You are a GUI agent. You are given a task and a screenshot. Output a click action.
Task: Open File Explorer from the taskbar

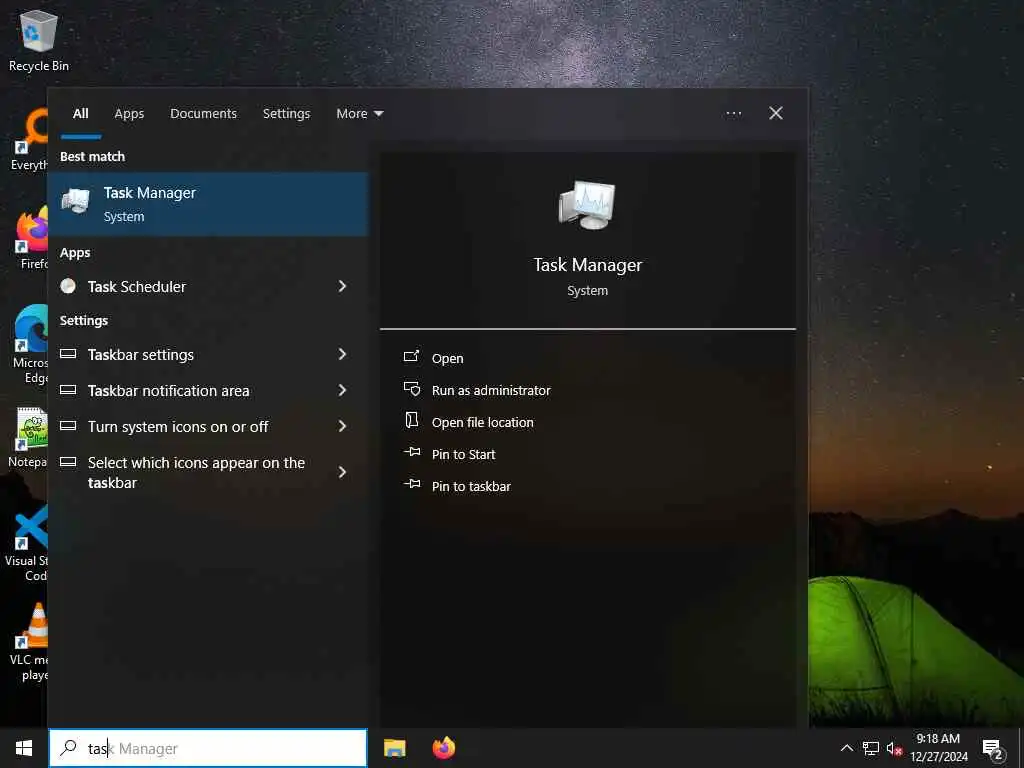394,748
